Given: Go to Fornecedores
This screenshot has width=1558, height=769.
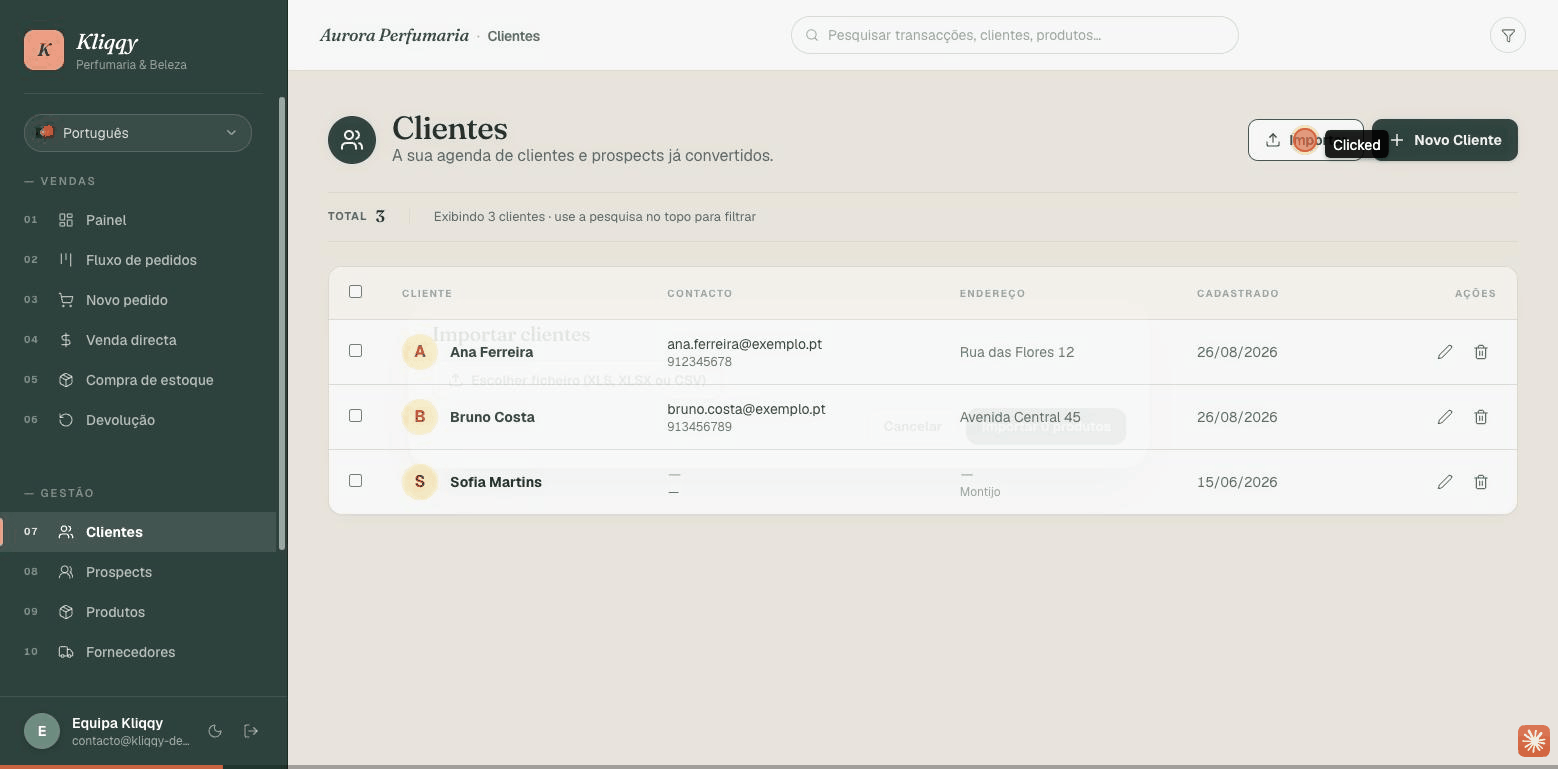Looking at the screenshot, I should coord(138,652).
